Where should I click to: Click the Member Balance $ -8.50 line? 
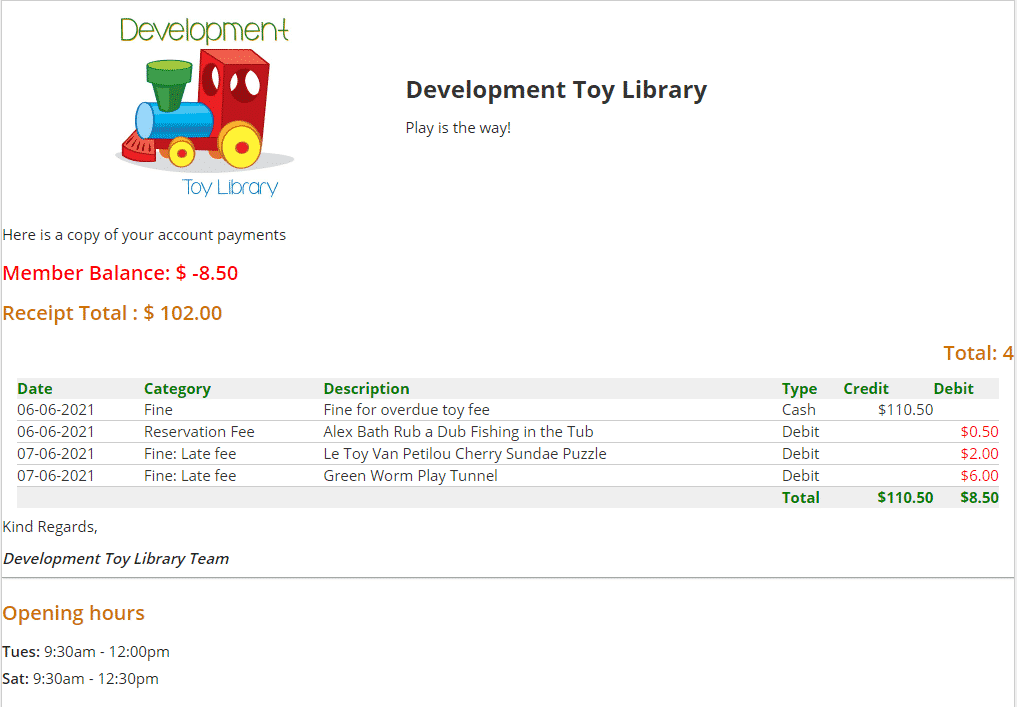[x=120, y=273]
